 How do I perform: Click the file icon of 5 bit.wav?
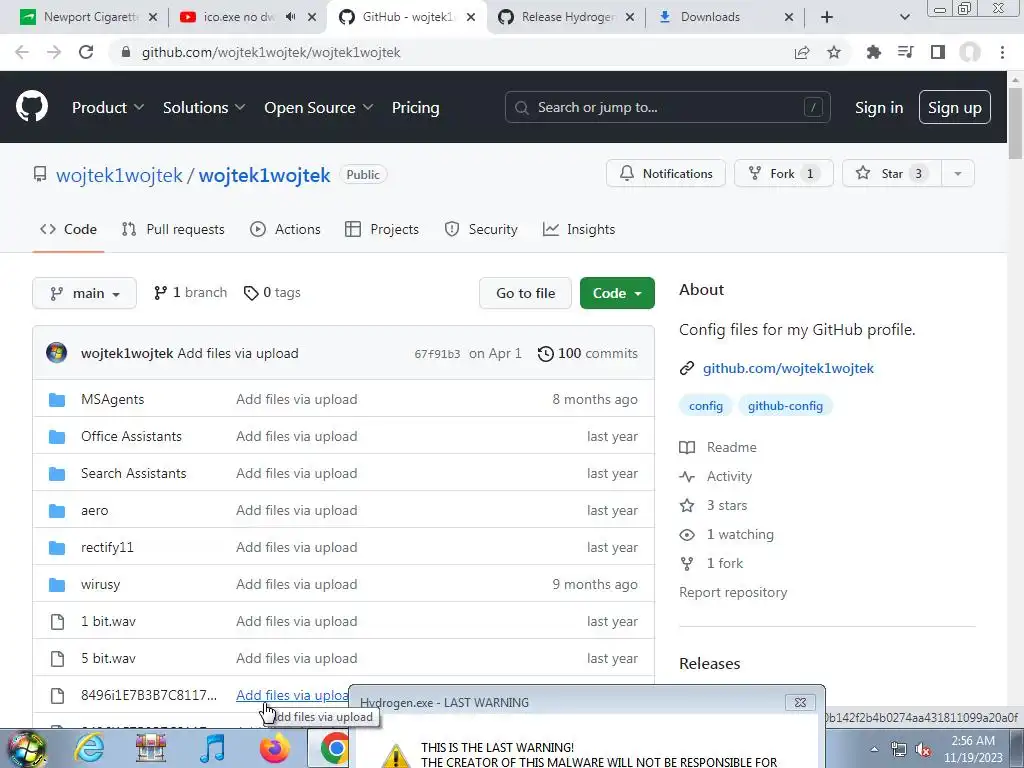(57, 658)
